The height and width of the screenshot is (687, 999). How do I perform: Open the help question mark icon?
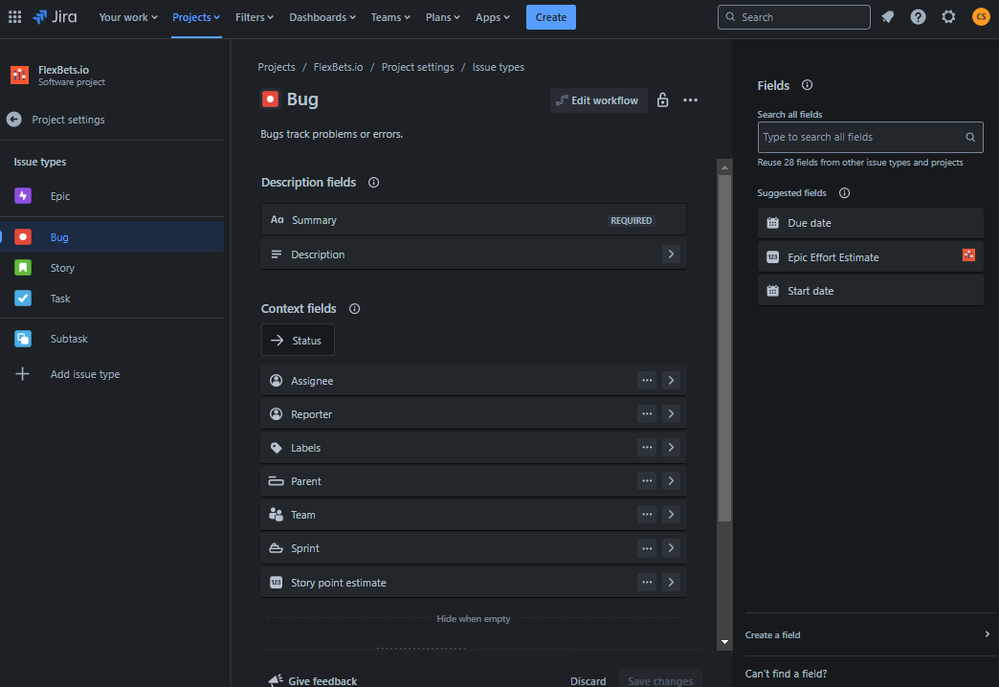tap(918, 17)
